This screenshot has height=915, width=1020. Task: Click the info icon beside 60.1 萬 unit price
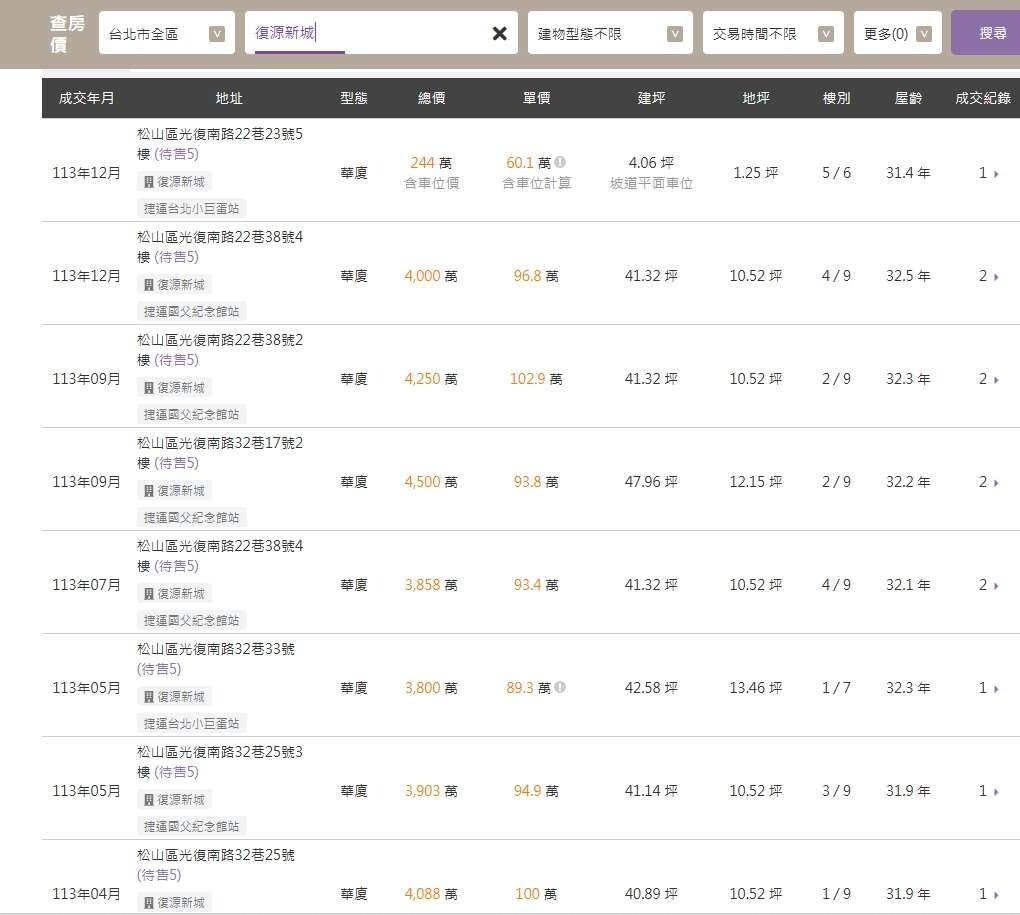point(560,162)
